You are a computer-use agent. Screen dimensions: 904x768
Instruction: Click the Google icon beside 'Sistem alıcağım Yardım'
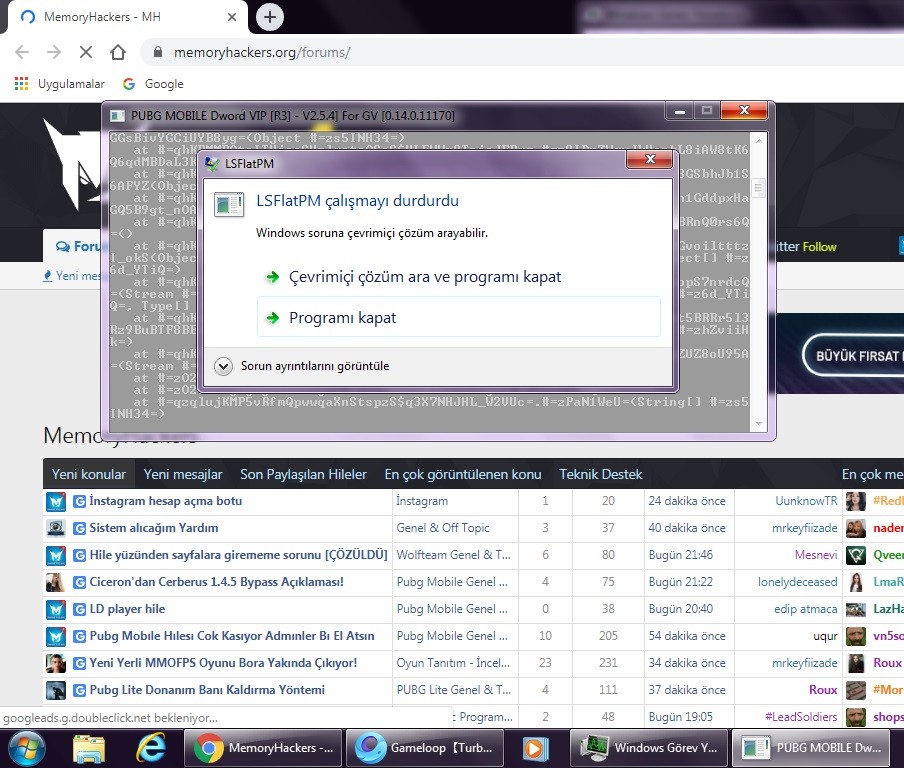pos(80,528)
